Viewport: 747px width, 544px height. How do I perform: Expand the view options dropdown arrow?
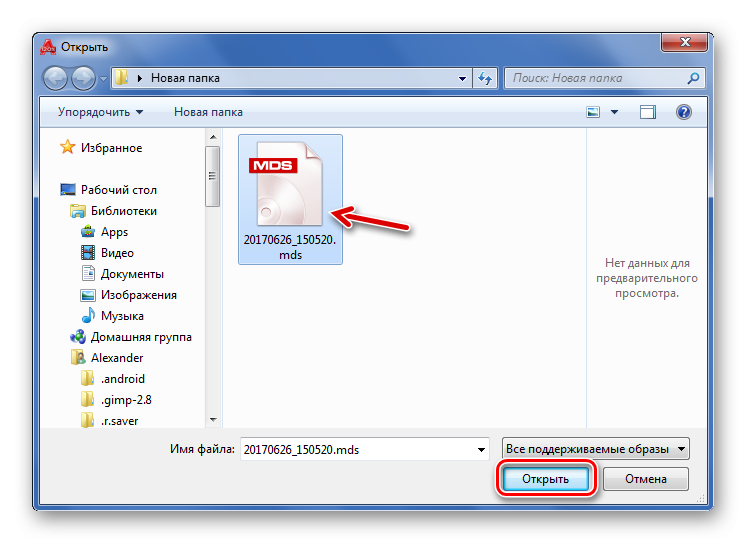coord(614,112)
